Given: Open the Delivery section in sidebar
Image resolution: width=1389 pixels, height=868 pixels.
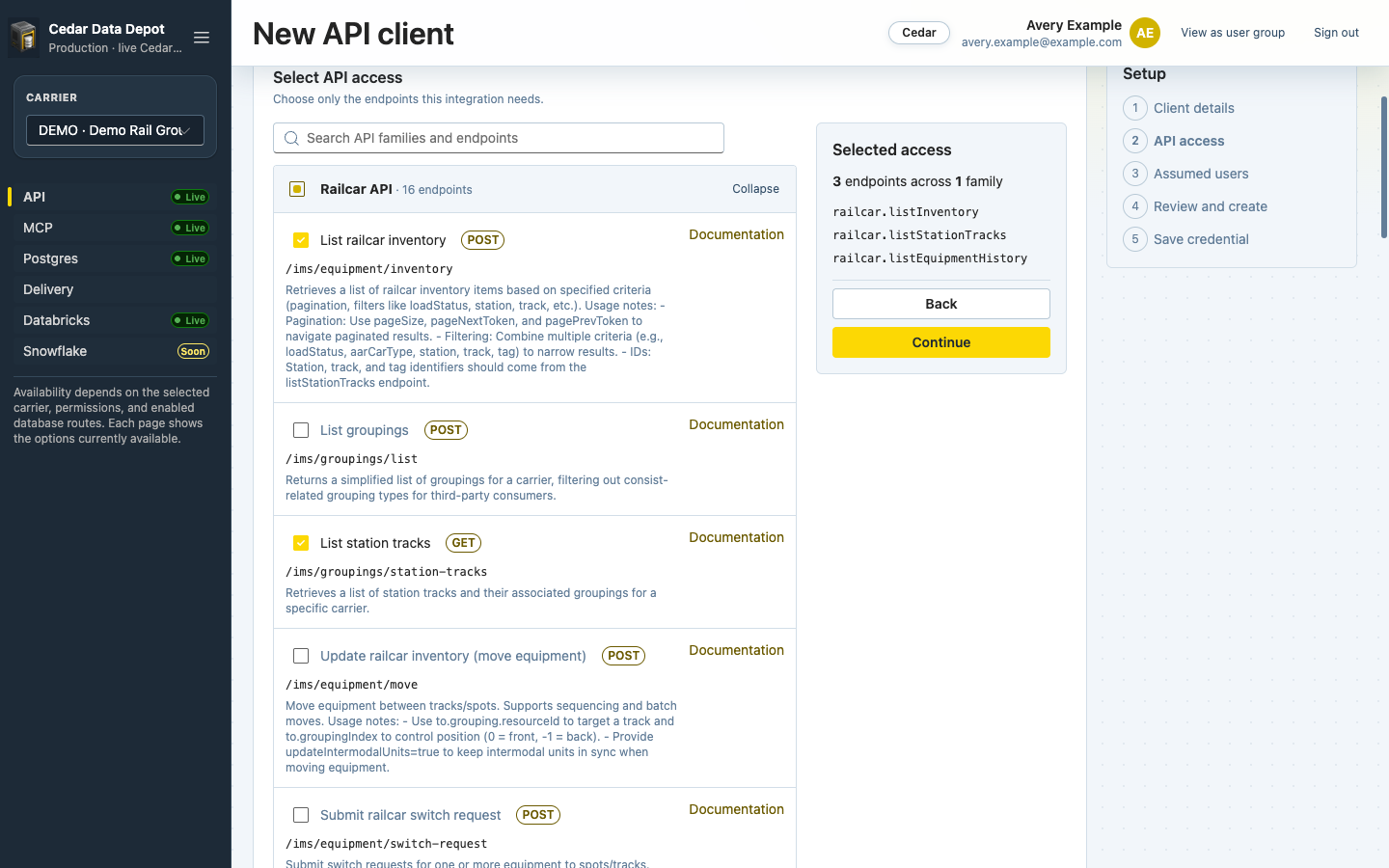Looking at the screenshot, I should 116,289.
